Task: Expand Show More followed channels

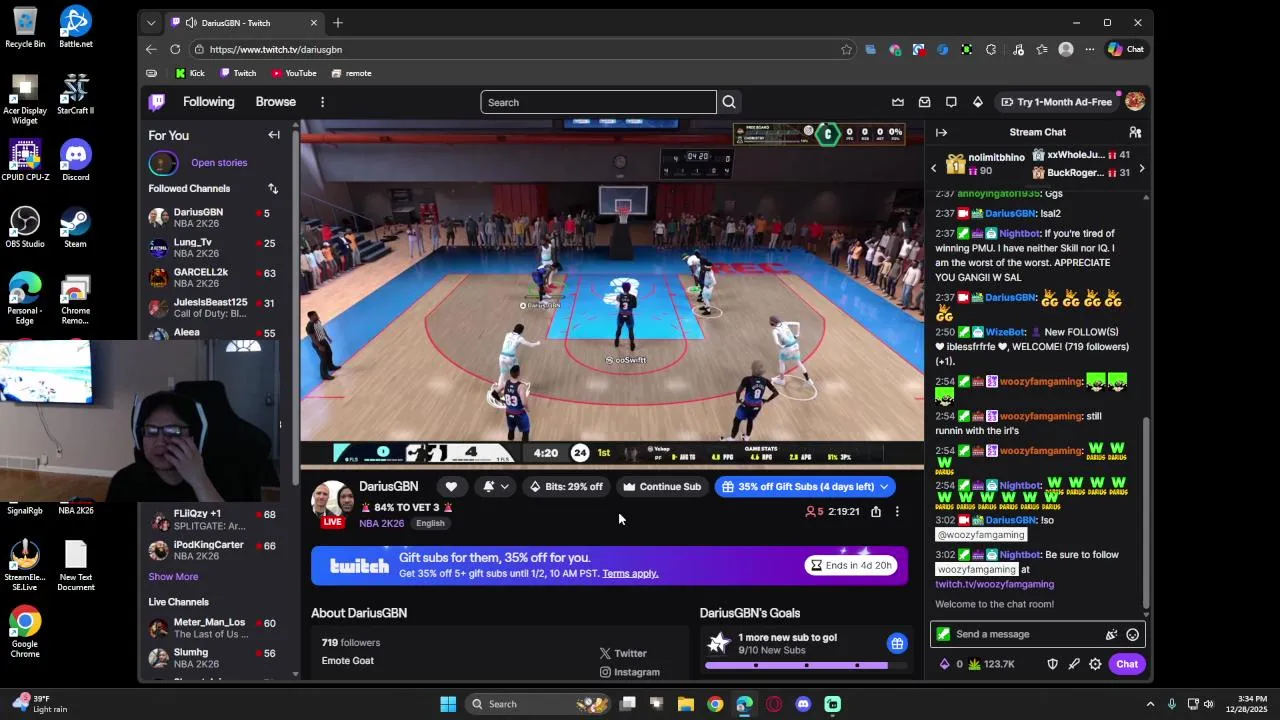Action: (x=173, y=576)
